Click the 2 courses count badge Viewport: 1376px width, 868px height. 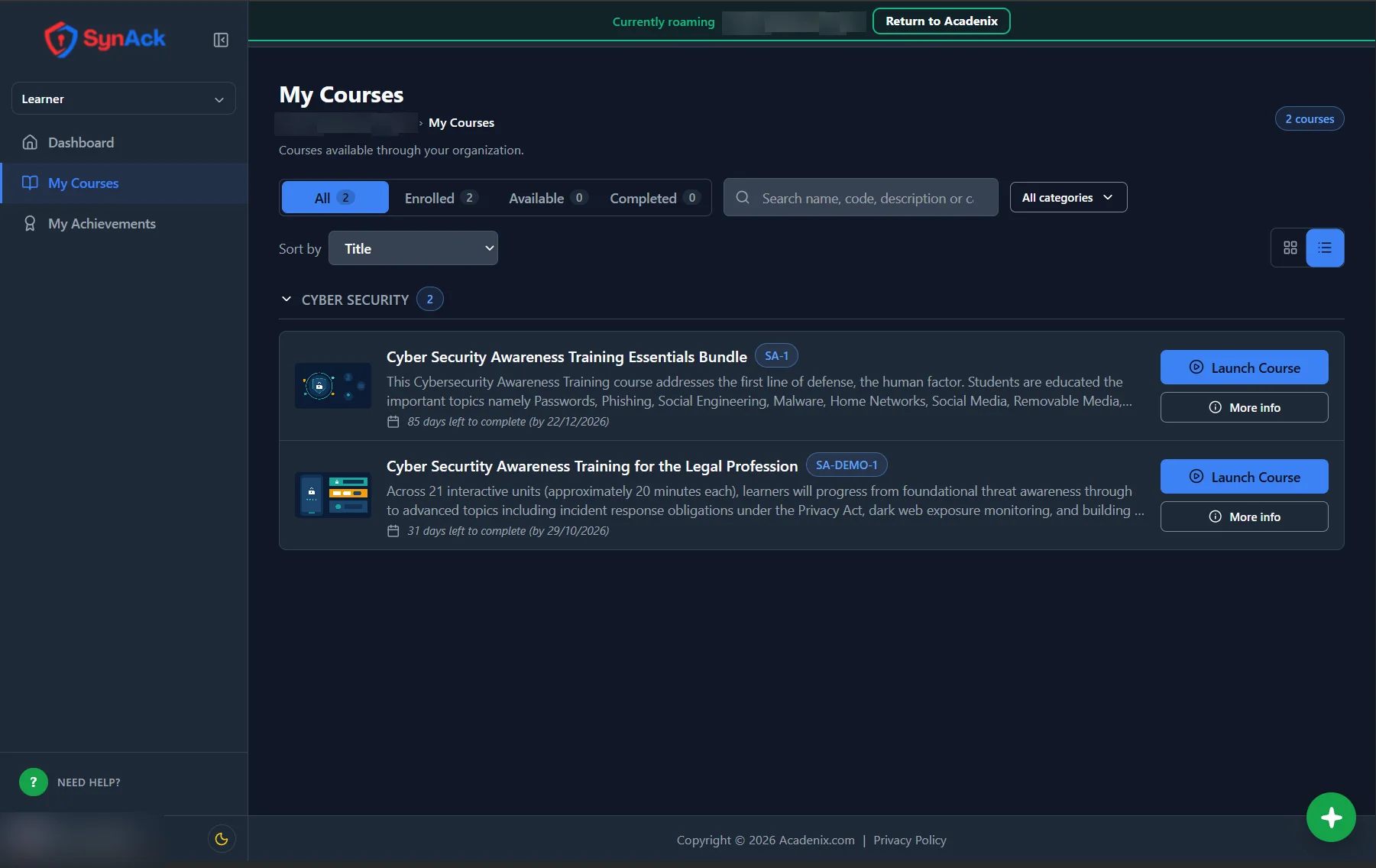point(1310,119)
